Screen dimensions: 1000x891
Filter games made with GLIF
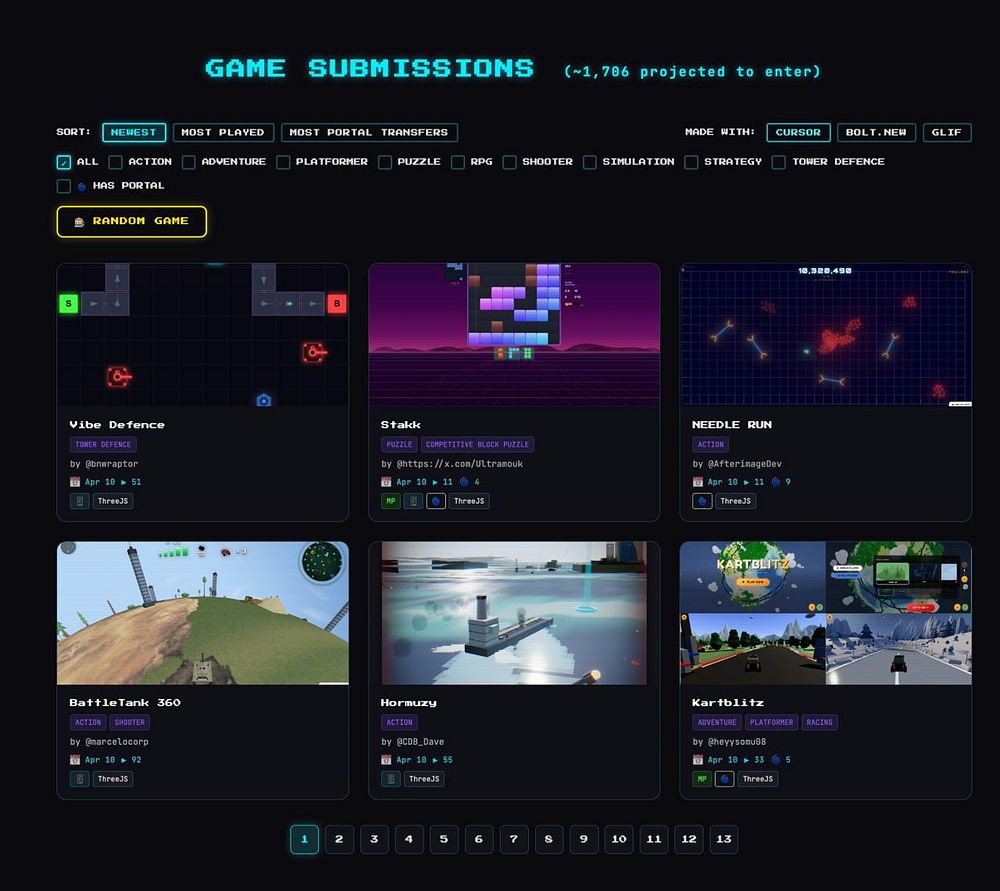pyautogui.click(x=947, y=132)
